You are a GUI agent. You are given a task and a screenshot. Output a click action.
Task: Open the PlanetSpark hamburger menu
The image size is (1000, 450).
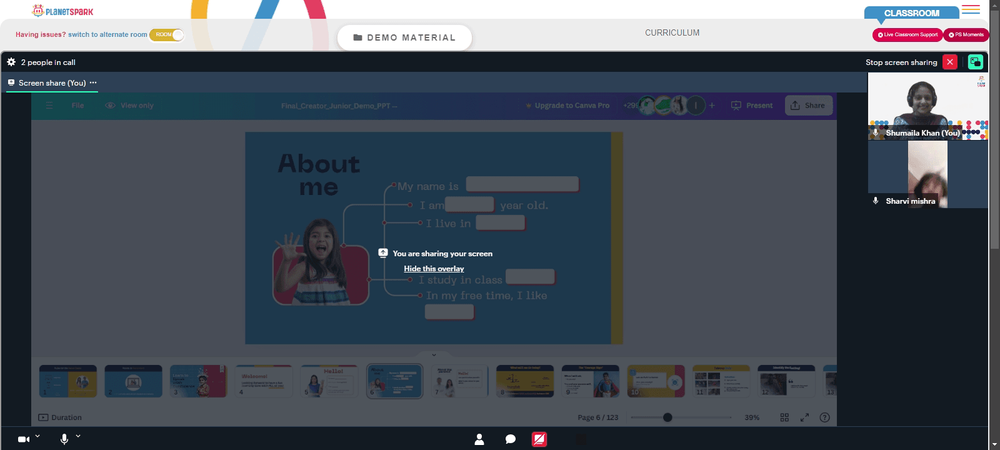(x=971, y=9)
